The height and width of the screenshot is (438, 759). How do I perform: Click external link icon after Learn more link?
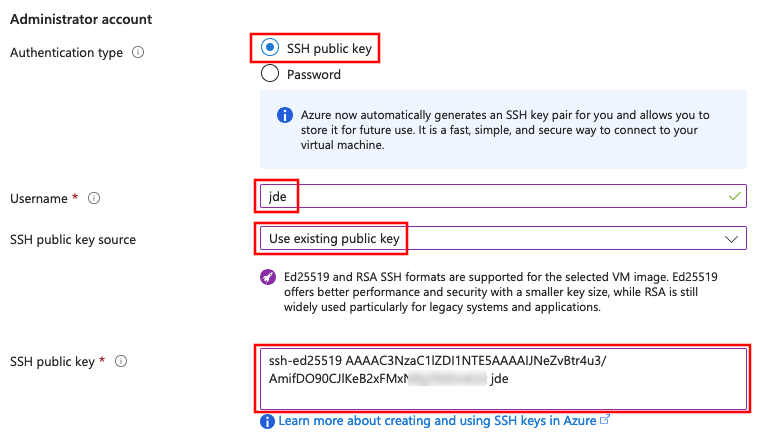[x=604, y=421]
